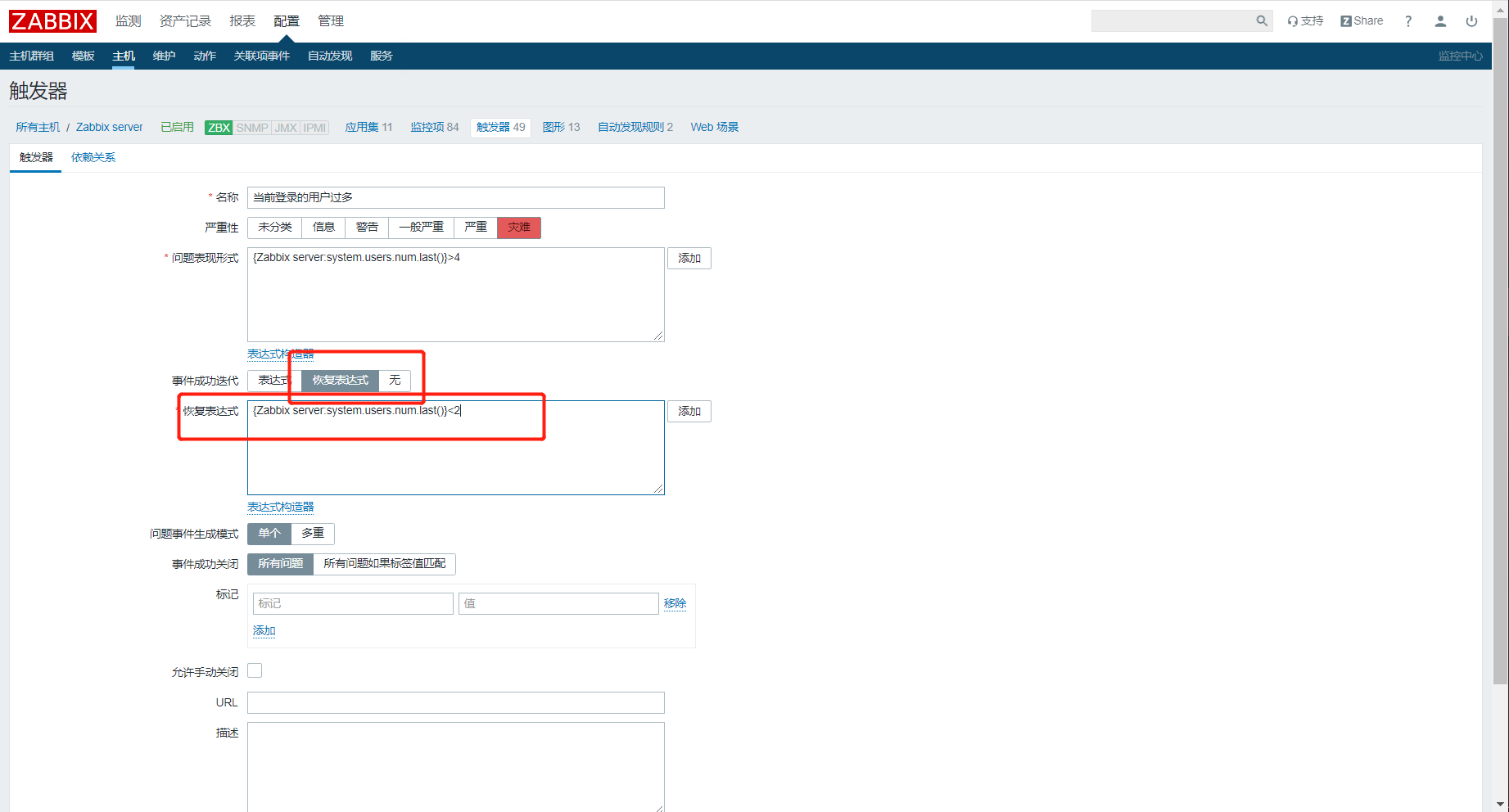Open the user profile icon
Image resolution: width=1509 pixels, height=812 pixels.
coord(1440,21)
